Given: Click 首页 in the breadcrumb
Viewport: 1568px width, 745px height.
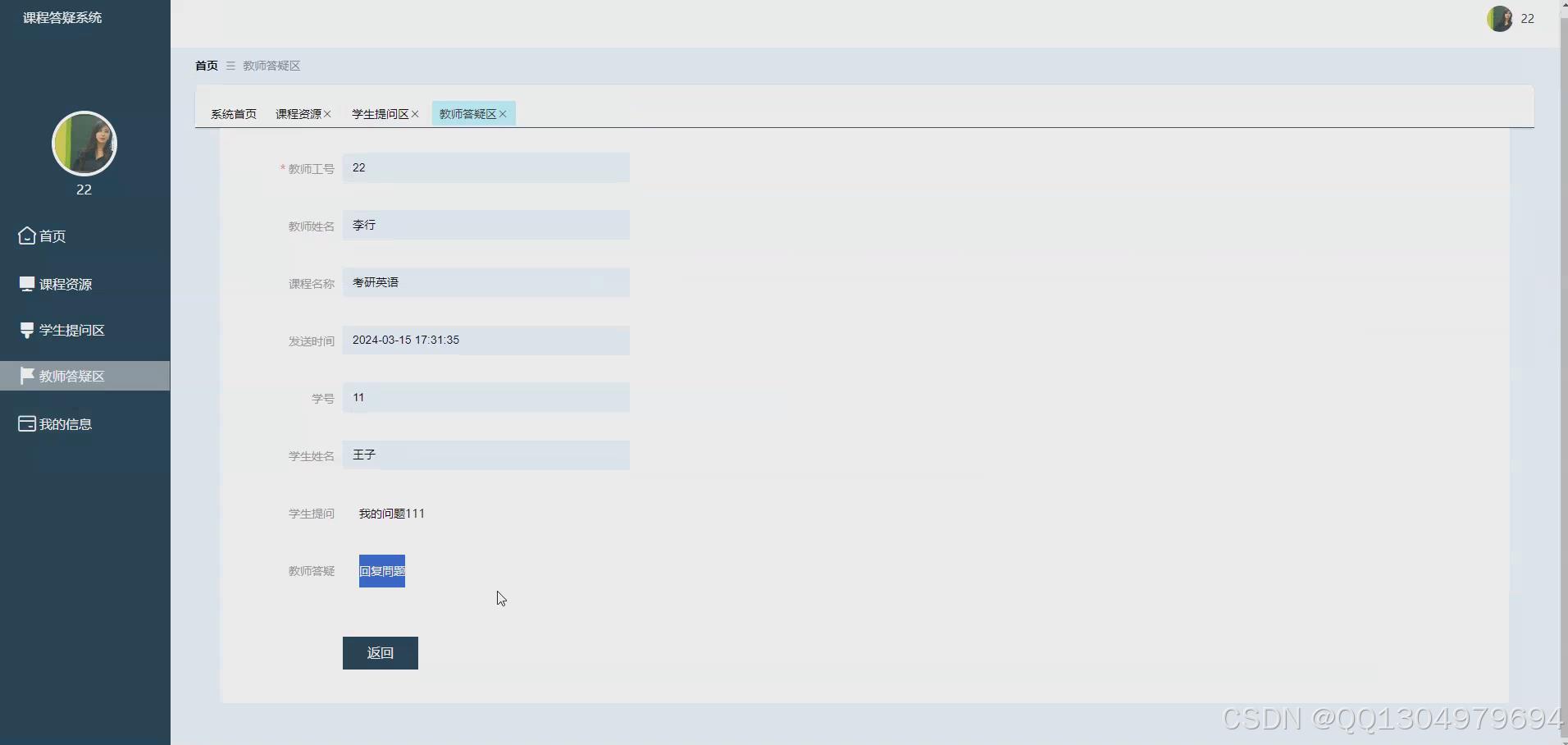Looking at the screenshot, I should click(207, 66).
